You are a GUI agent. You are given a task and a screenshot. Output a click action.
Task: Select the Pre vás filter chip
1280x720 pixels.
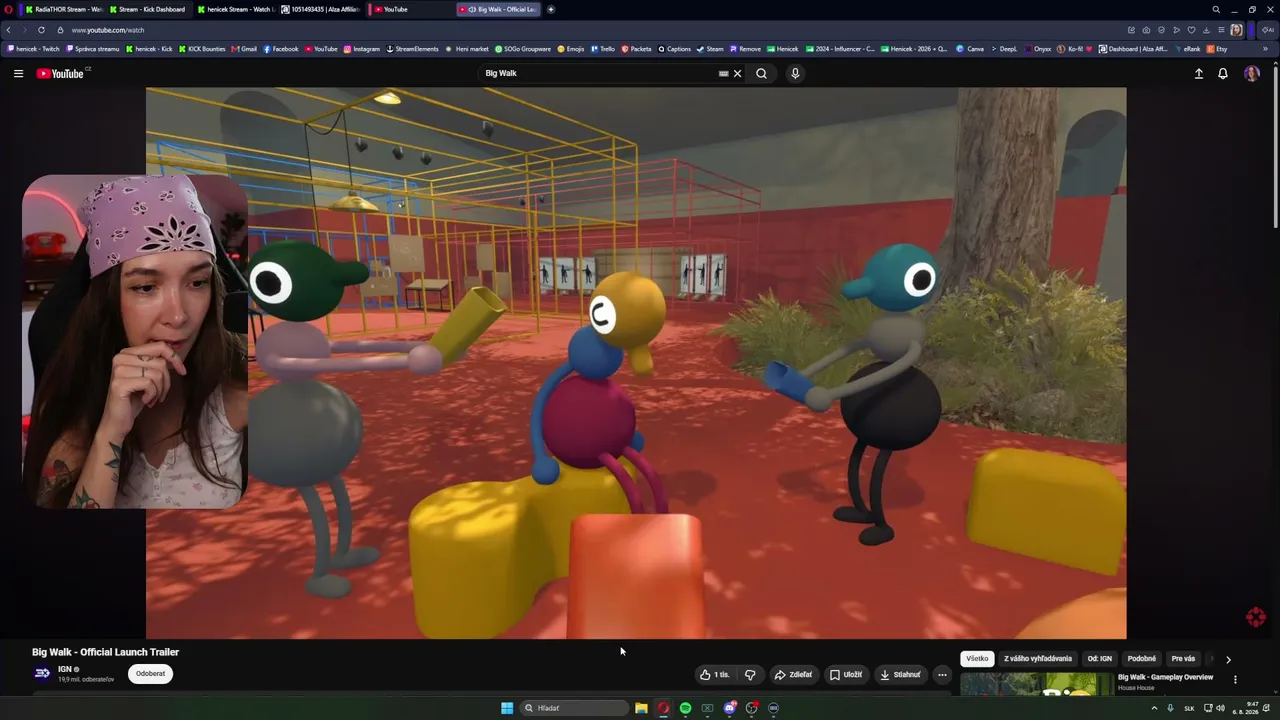click(1183, 659)
